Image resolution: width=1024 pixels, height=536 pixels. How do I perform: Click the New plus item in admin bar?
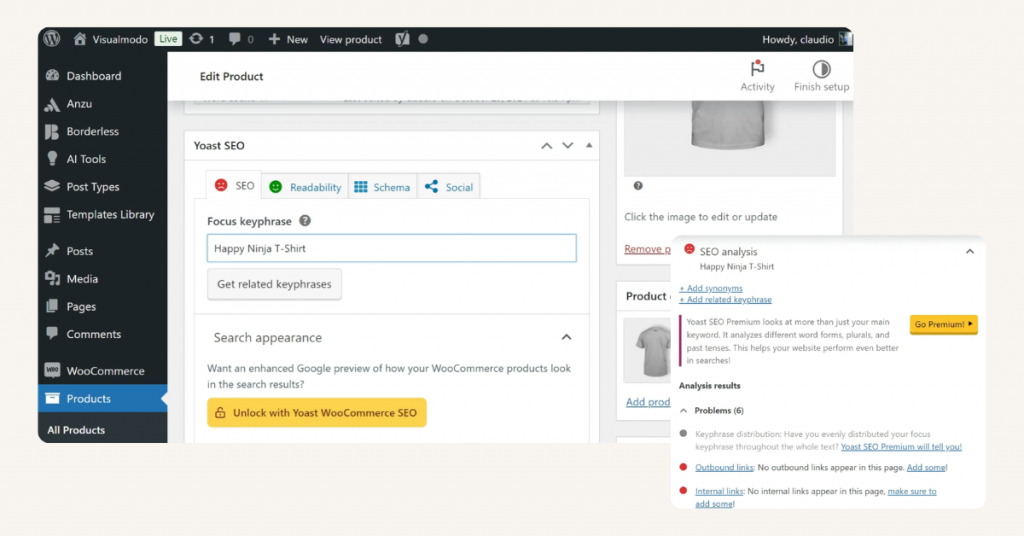point(288,39)
